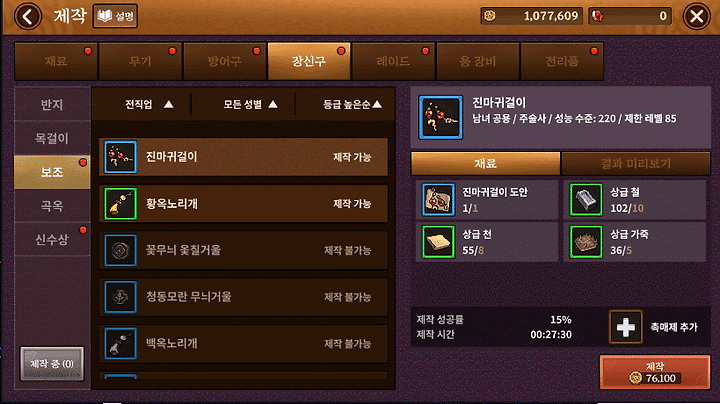Click the 진마귀걸이 earring icon in list
Image resolution: width=720 pixels, height=404 pixels.
120,157
